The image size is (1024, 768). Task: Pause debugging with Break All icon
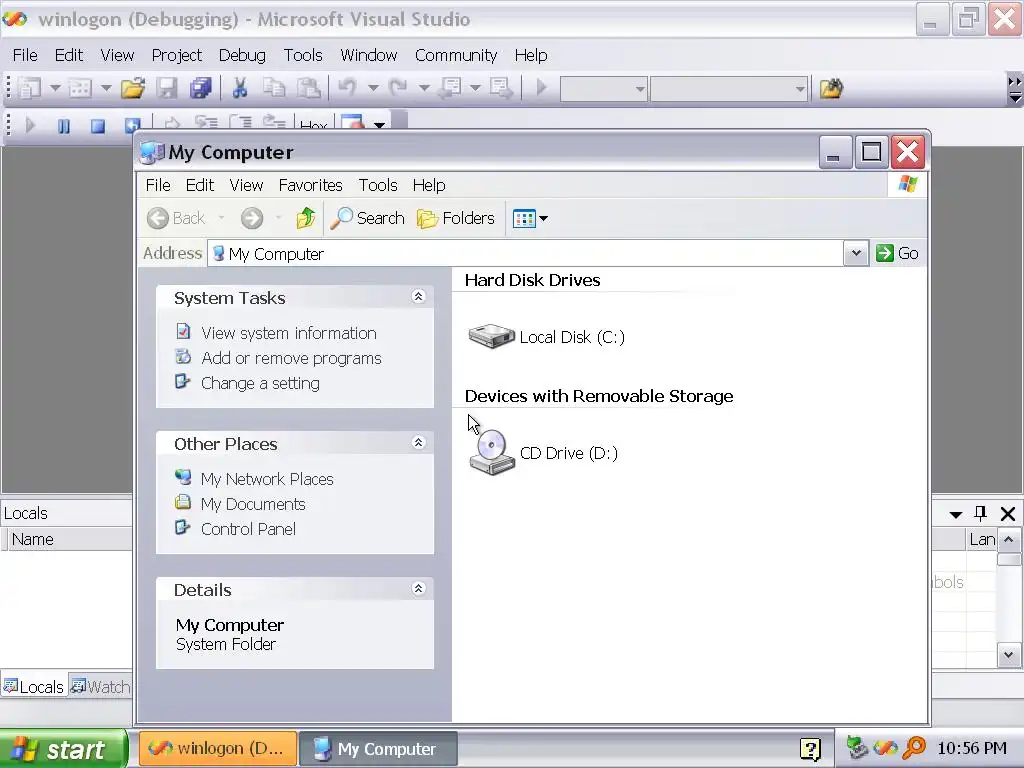tap(63, 125)
